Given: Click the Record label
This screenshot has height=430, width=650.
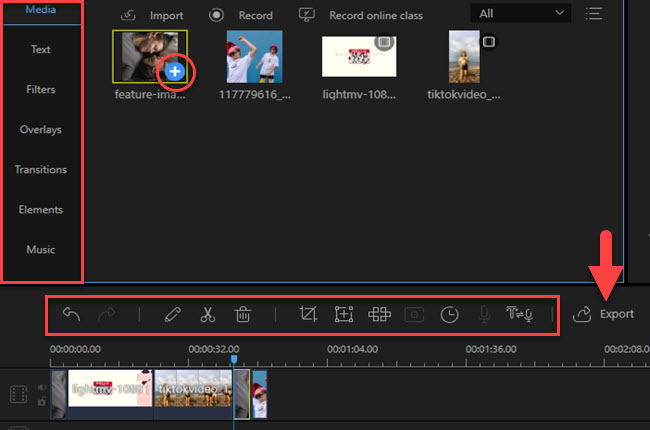Looking at the screenshot, I should (x=255, y=16).
